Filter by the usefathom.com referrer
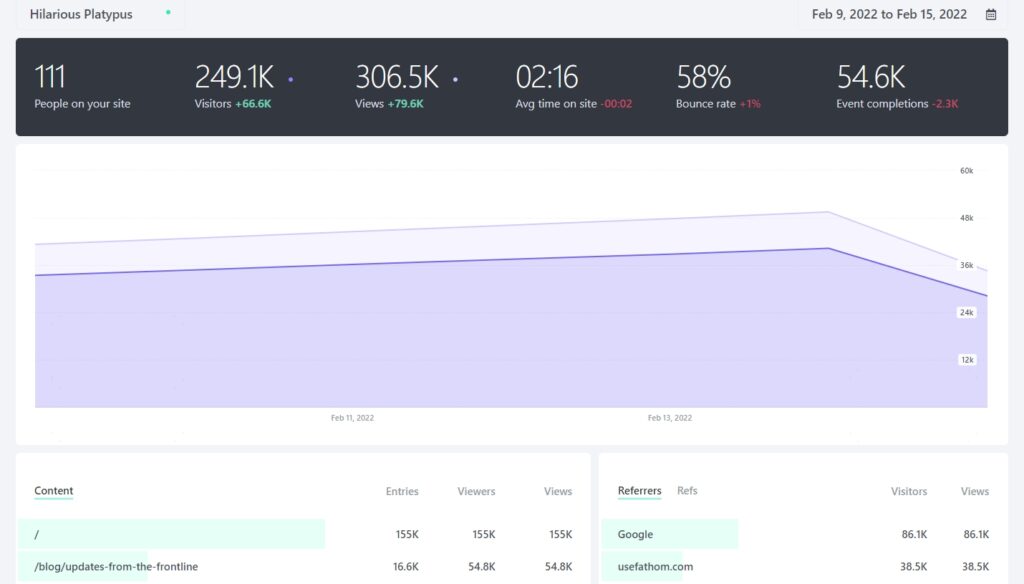Image resolution: width=1024 pixels, height=584 pixels. [x=655, y=567]
